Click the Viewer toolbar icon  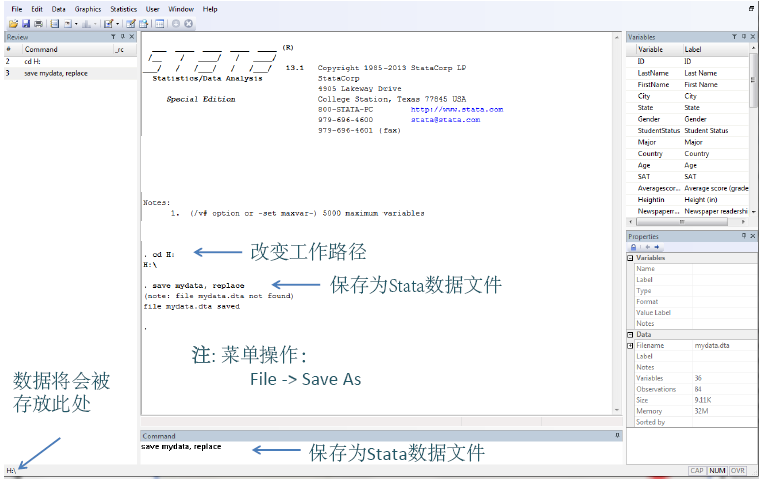click(x=68, y=23)
